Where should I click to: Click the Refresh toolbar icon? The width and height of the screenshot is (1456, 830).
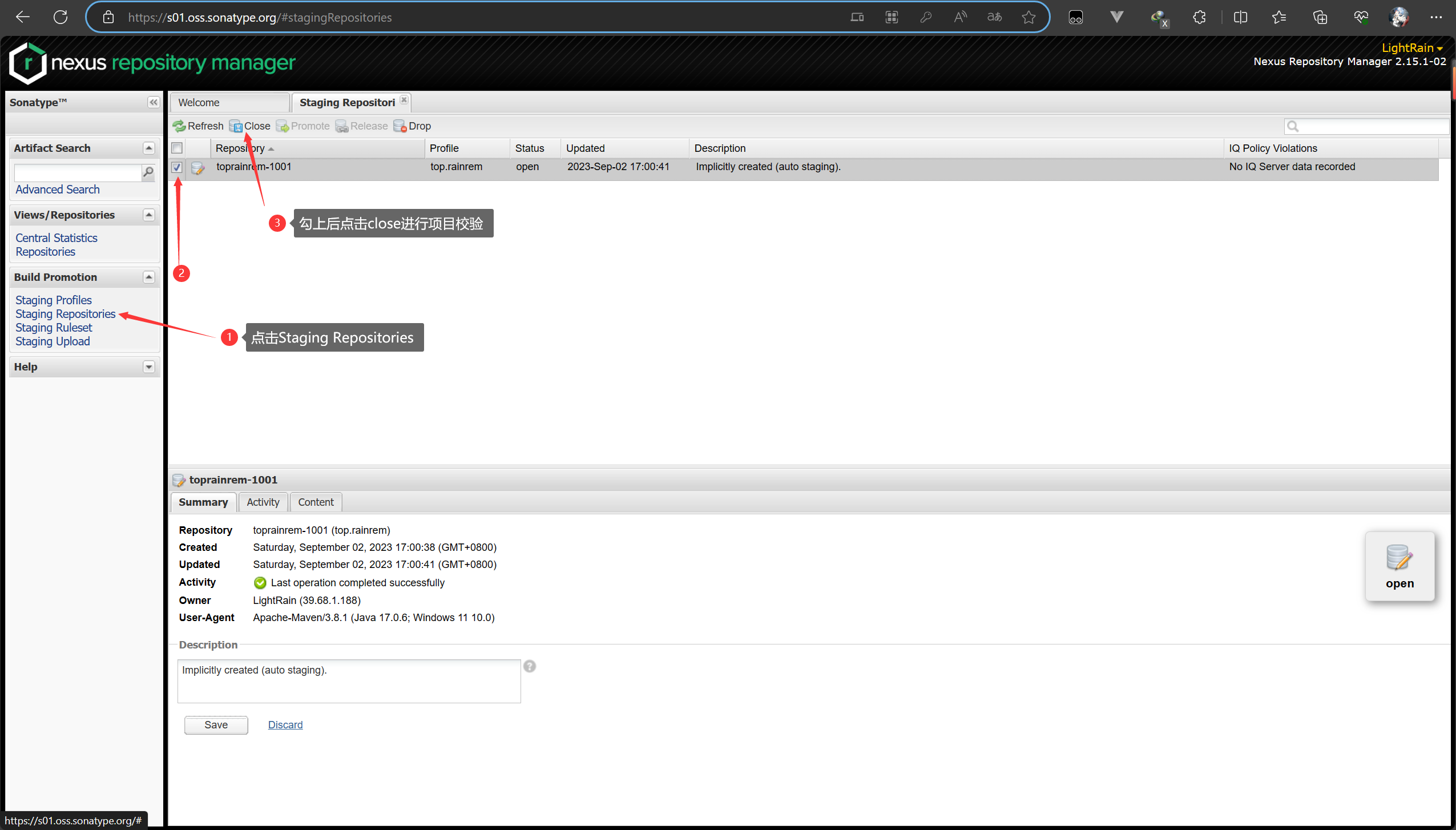tap(180, 126)
